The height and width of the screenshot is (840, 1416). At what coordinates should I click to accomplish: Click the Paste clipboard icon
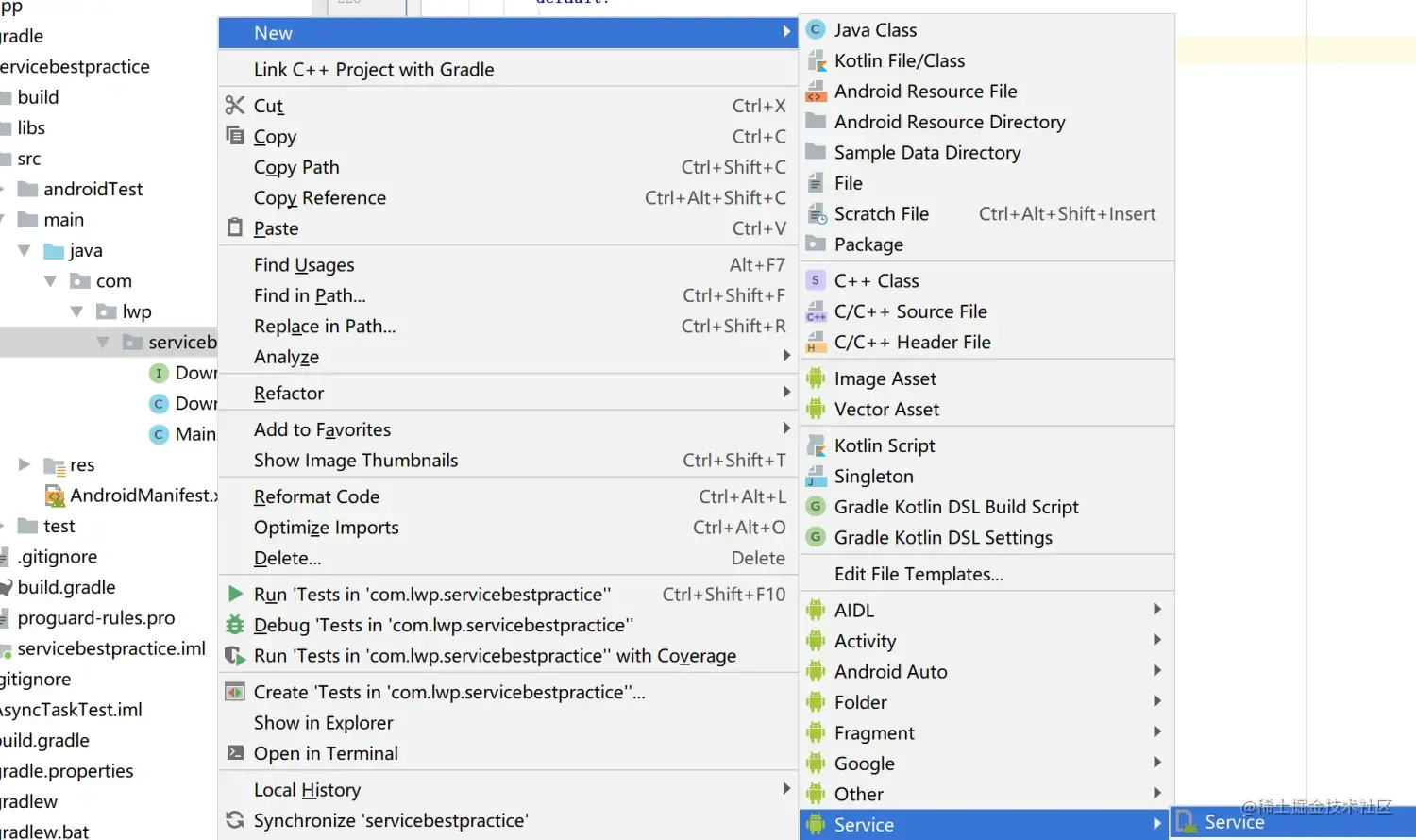coord(235,227)
